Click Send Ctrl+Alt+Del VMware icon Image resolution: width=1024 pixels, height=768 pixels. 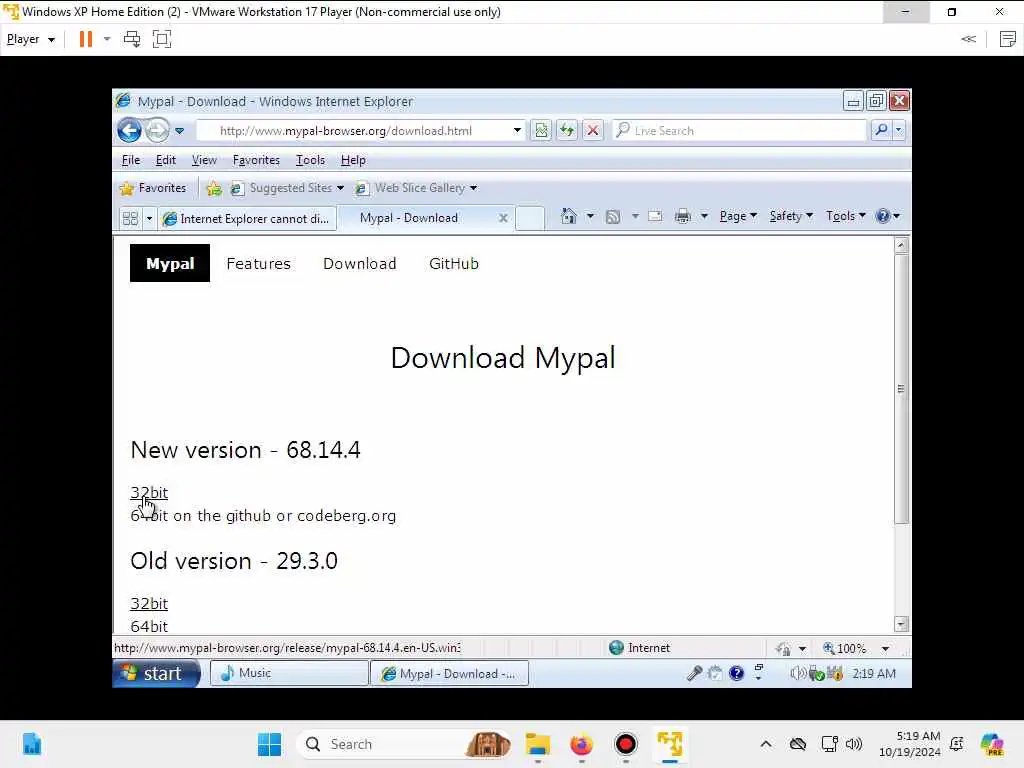132,39
